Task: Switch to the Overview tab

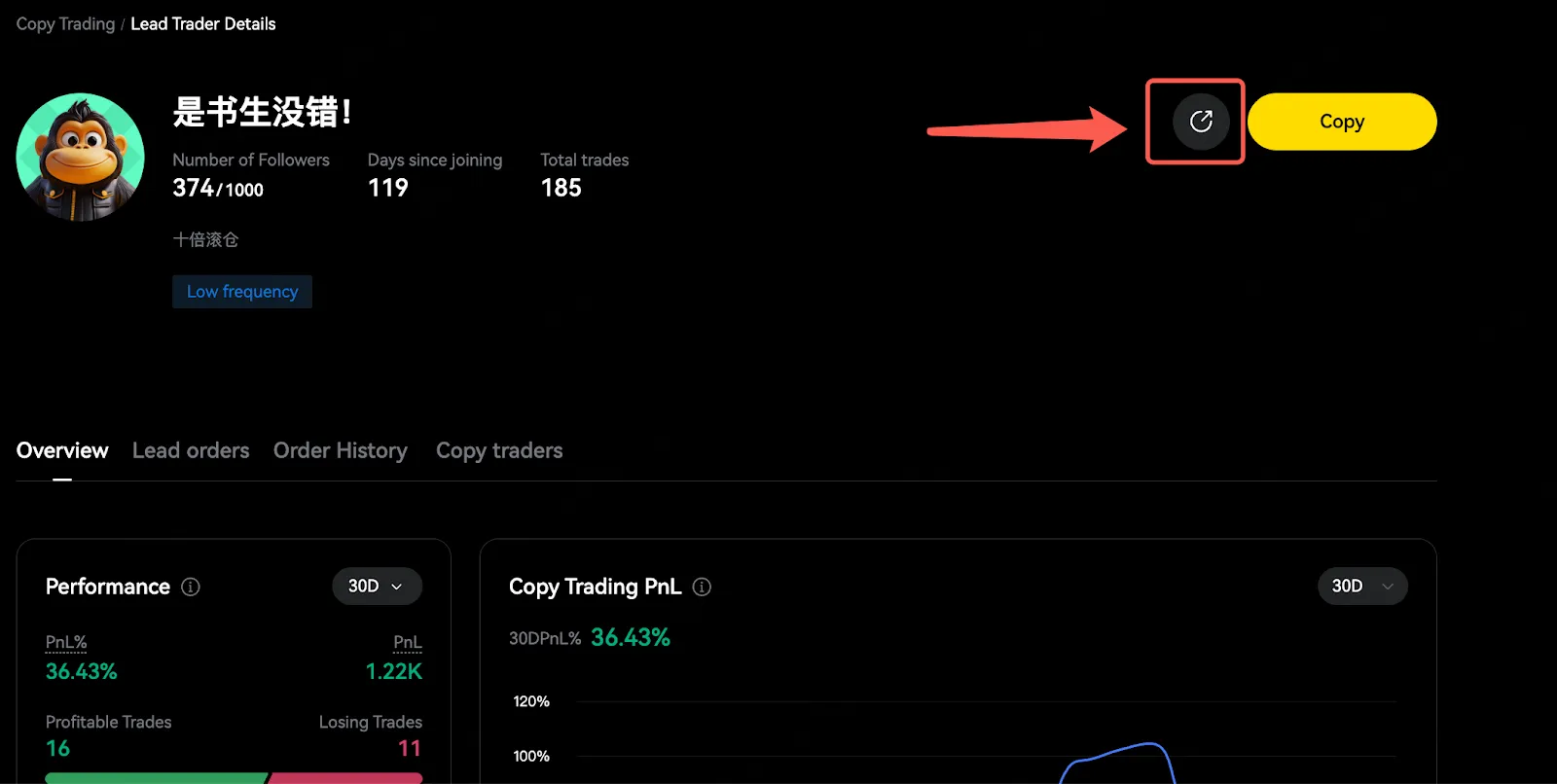Action: click(62, 450)
